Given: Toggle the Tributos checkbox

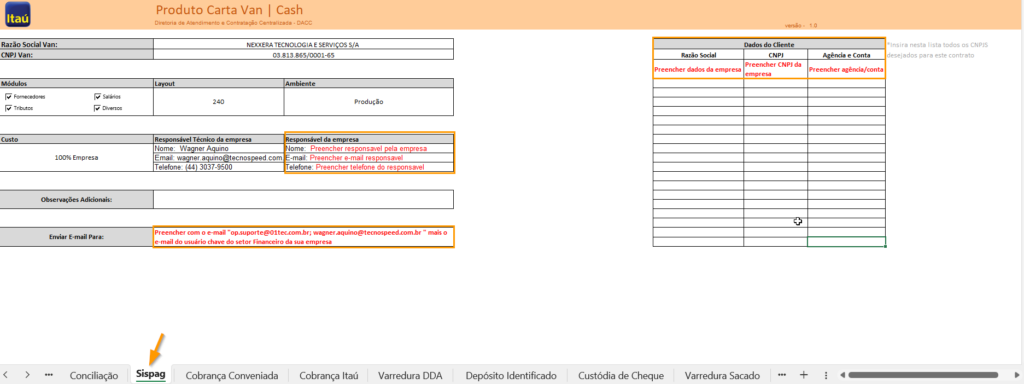Looking at the screenshot, I should (8, 108).
